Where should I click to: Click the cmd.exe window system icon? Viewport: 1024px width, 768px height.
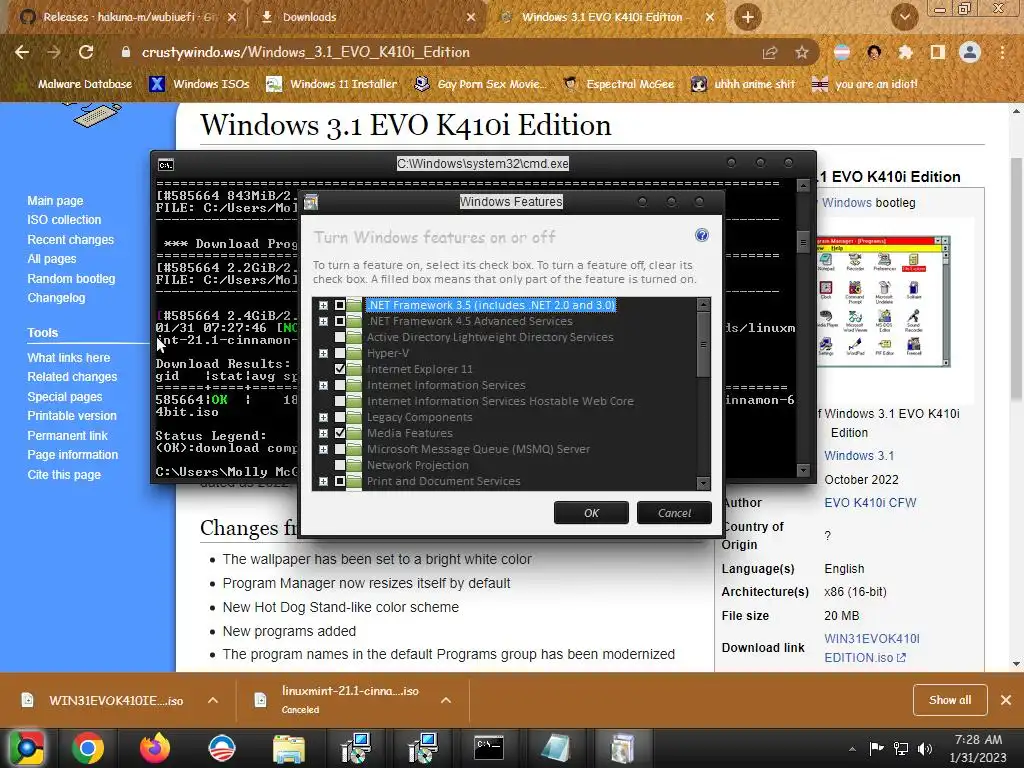[x=166, y=165]
